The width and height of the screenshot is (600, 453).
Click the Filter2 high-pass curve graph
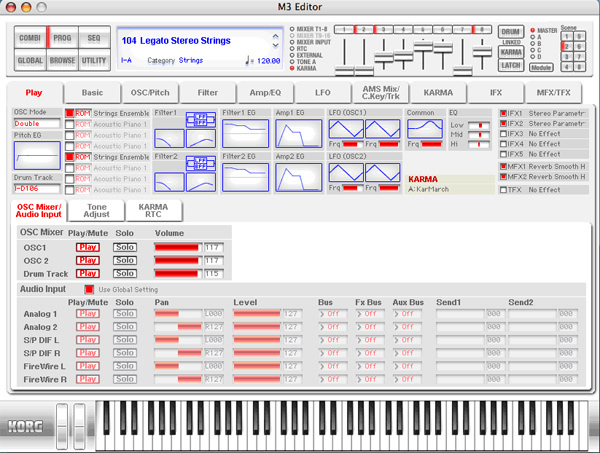click(201, 182)
